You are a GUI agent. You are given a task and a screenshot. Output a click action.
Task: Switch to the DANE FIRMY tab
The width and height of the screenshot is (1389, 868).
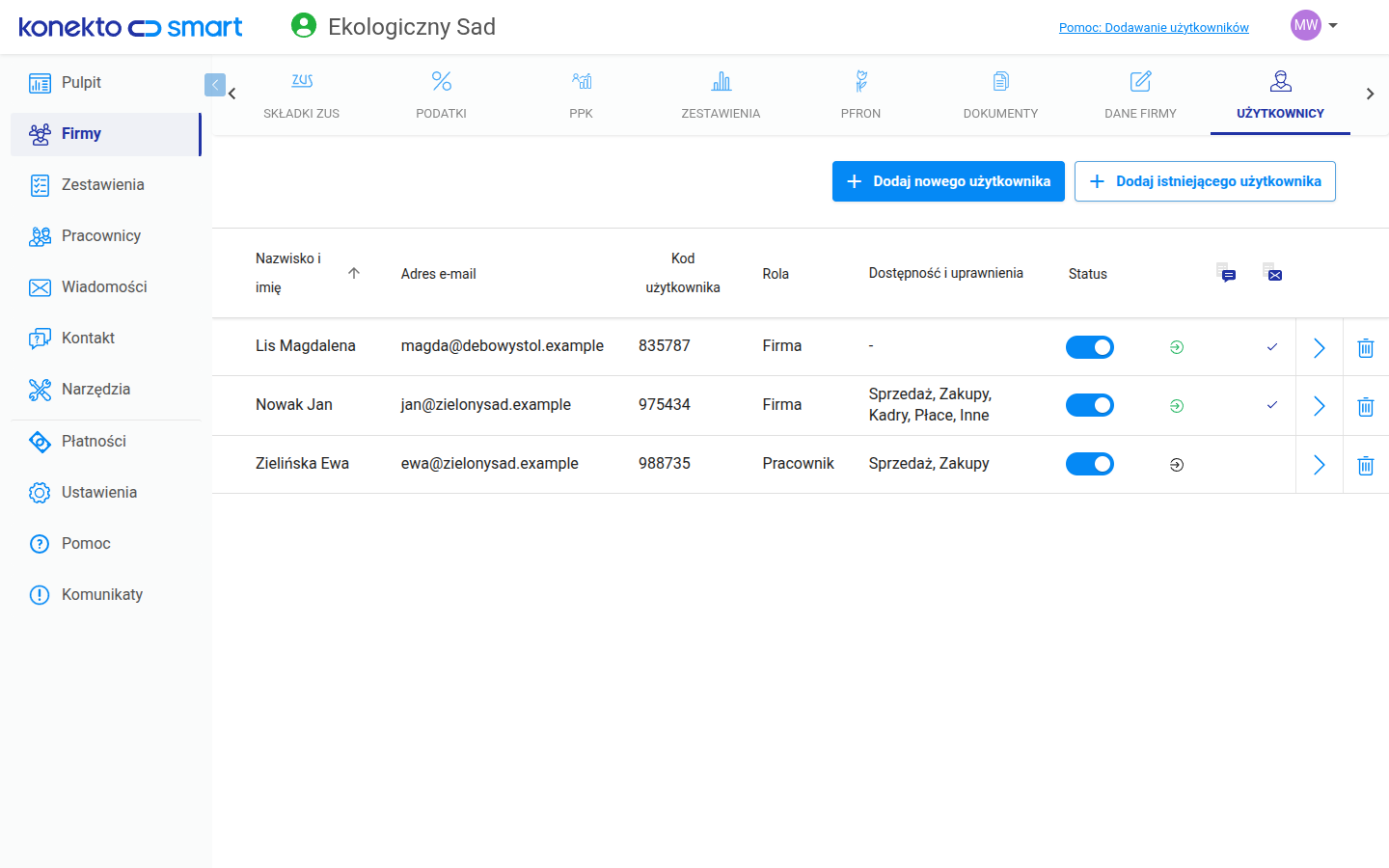pyautogui.click(x=1140, y=95)
